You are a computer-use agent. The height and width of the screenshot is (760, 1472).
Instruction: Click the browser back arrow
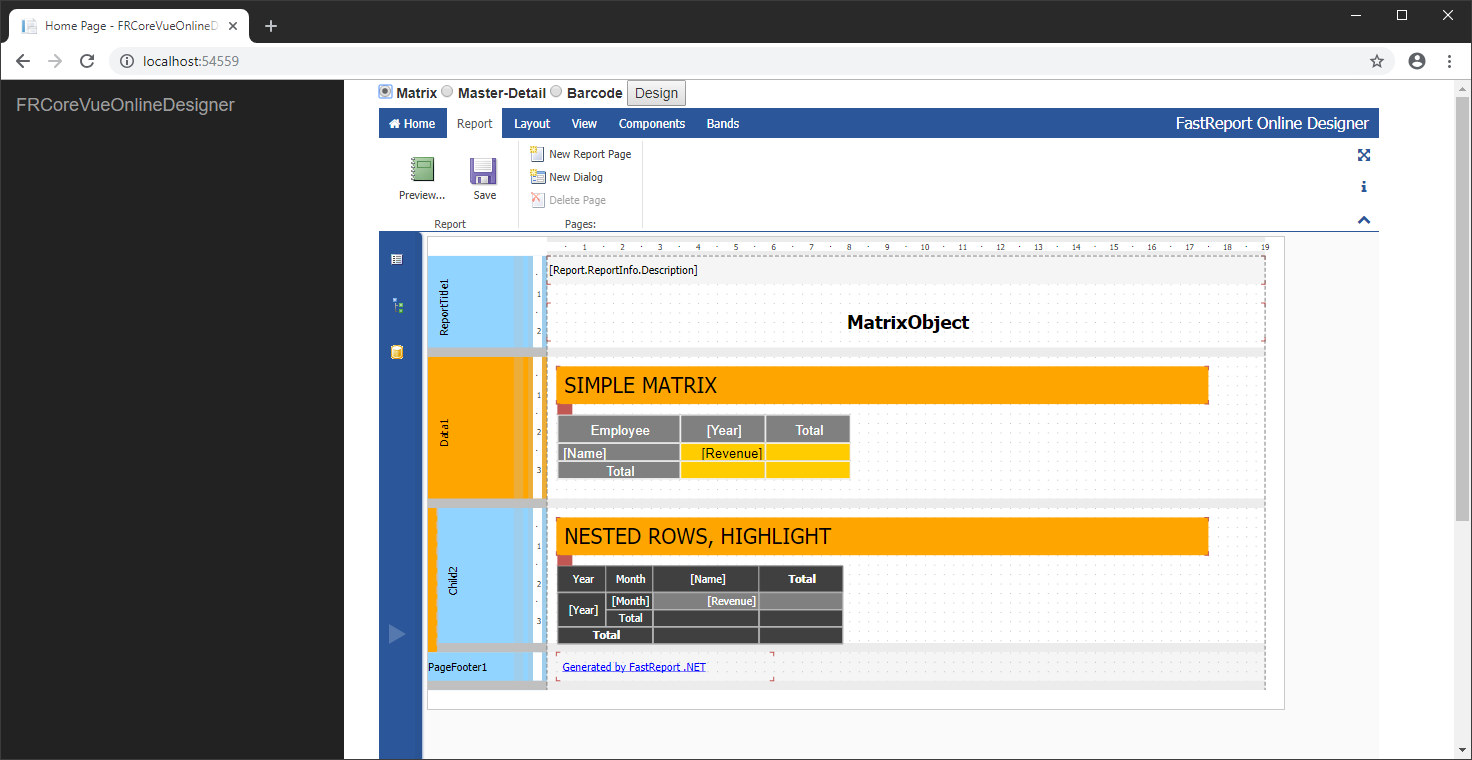[x=23, y=61]
